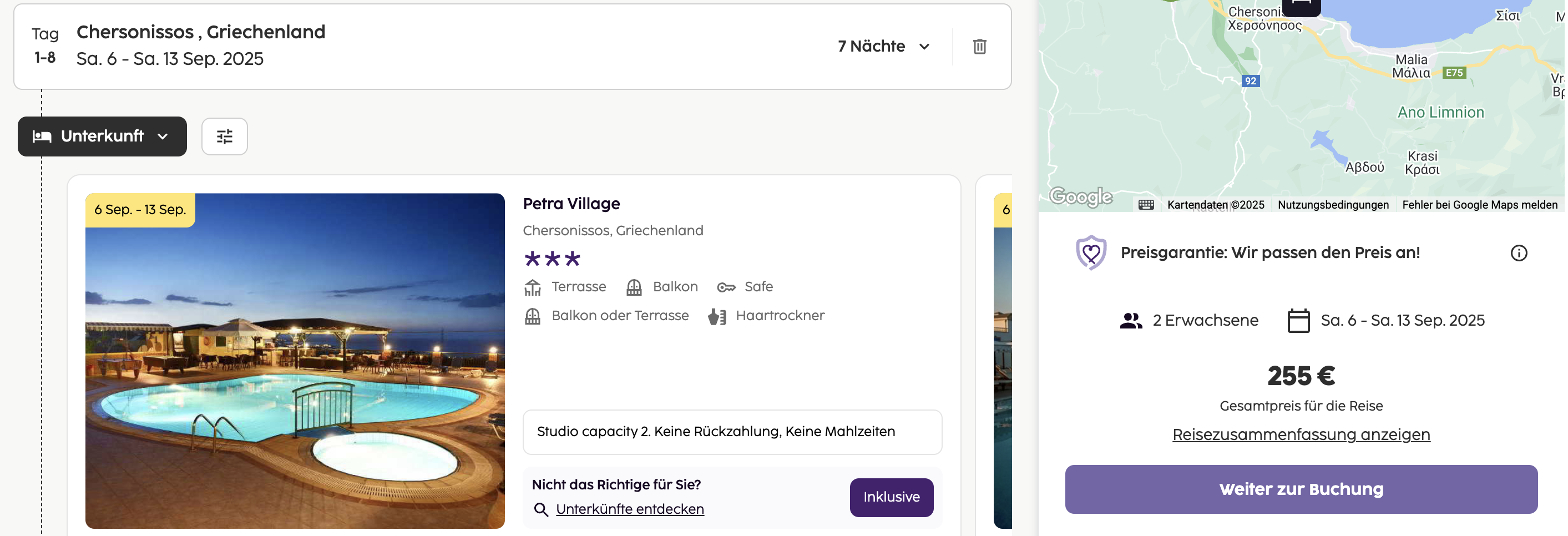Click Reisezusammenfassung anzeigen link
The height and width of the screenshot is (536, 1568).
coord(1300,435)
